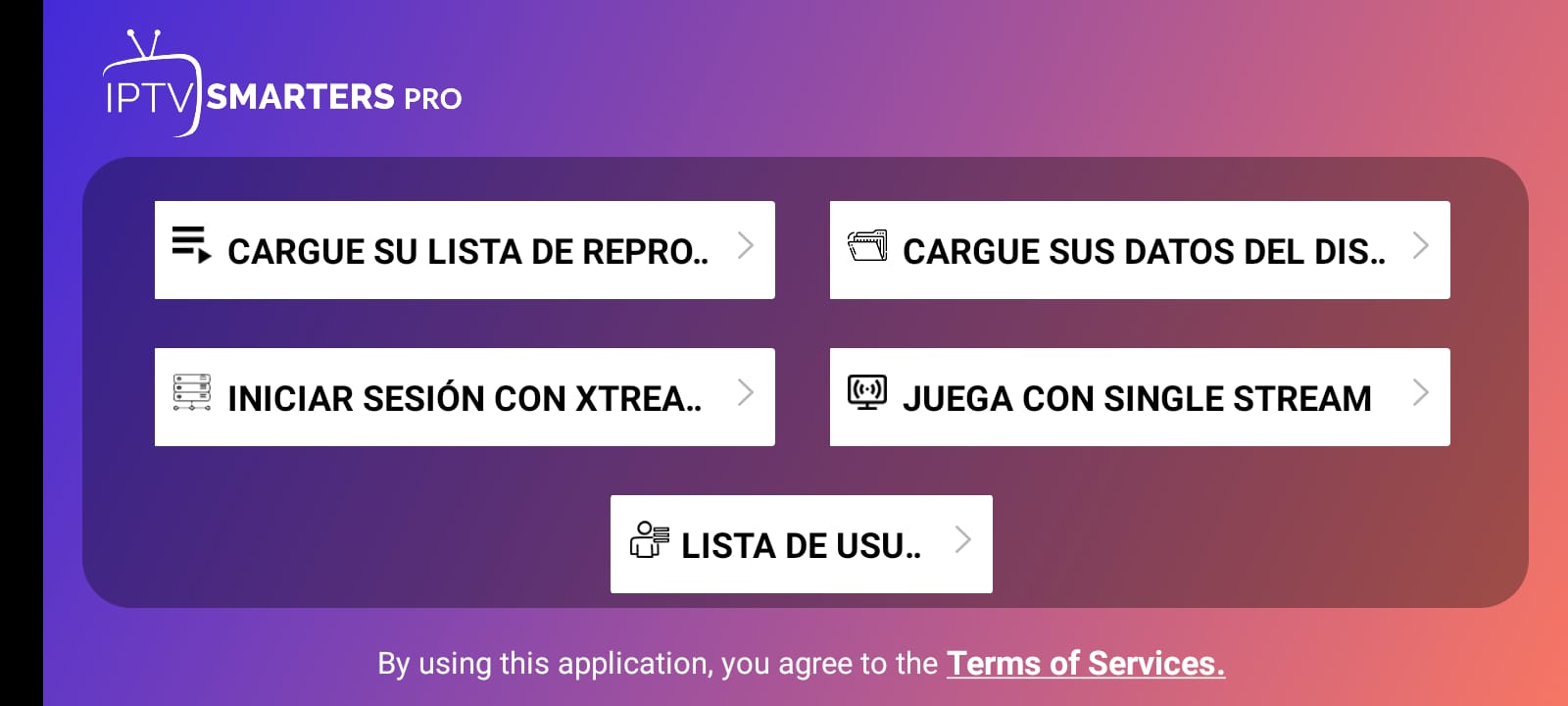Screen dimensions: 1568x706
Task: Tap Juega con Single Stream
Action: (x=1140, y=397)
